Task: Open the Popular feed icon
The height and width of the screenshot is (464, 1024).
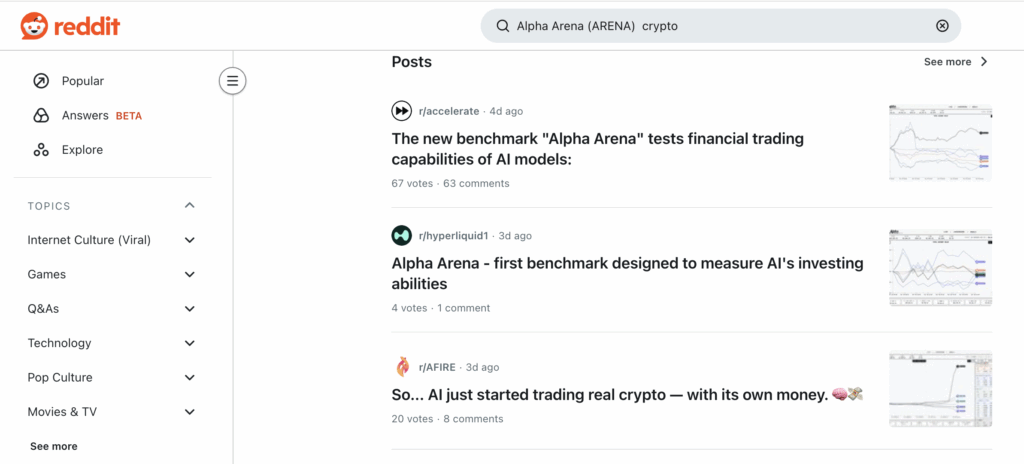Action: 41,81
